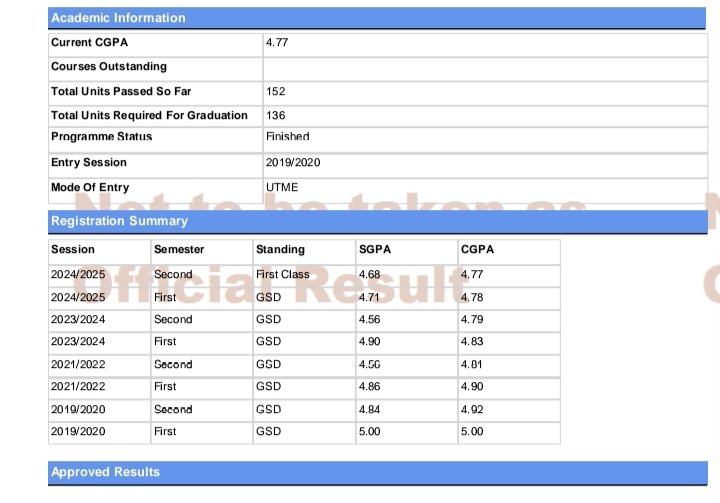Select the value 136 units required
Viewport: 720px width, 503px height.
[x=276, y=115]
